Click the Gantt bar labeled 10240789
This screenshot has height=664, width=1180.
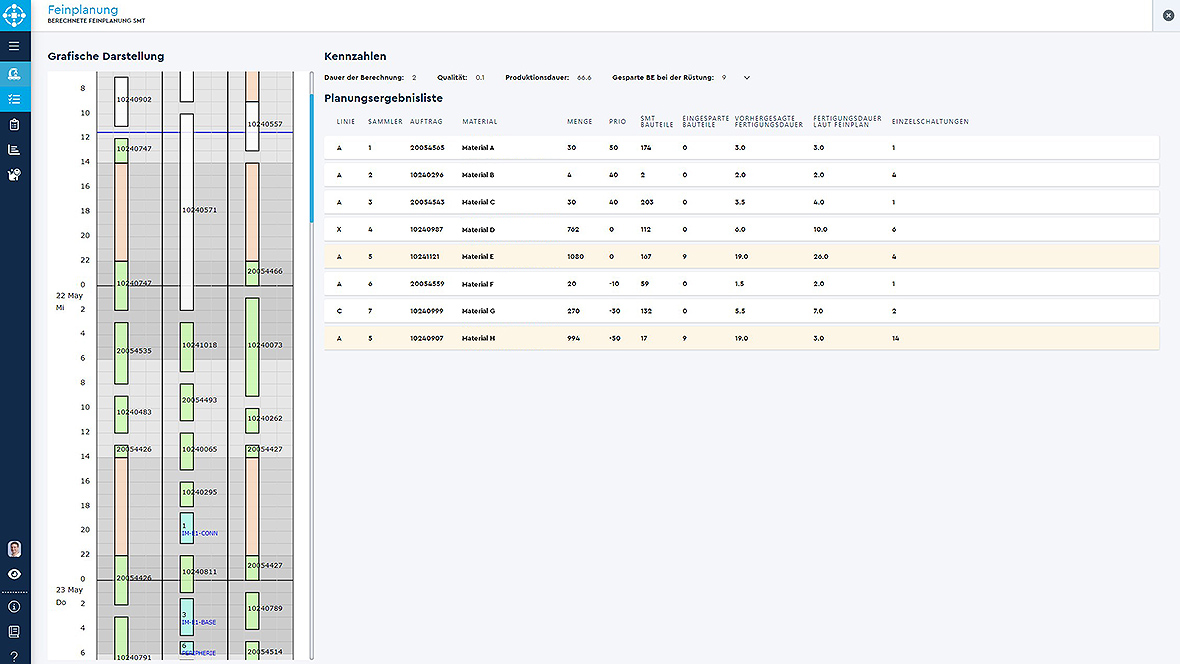[x=252, y=611]
